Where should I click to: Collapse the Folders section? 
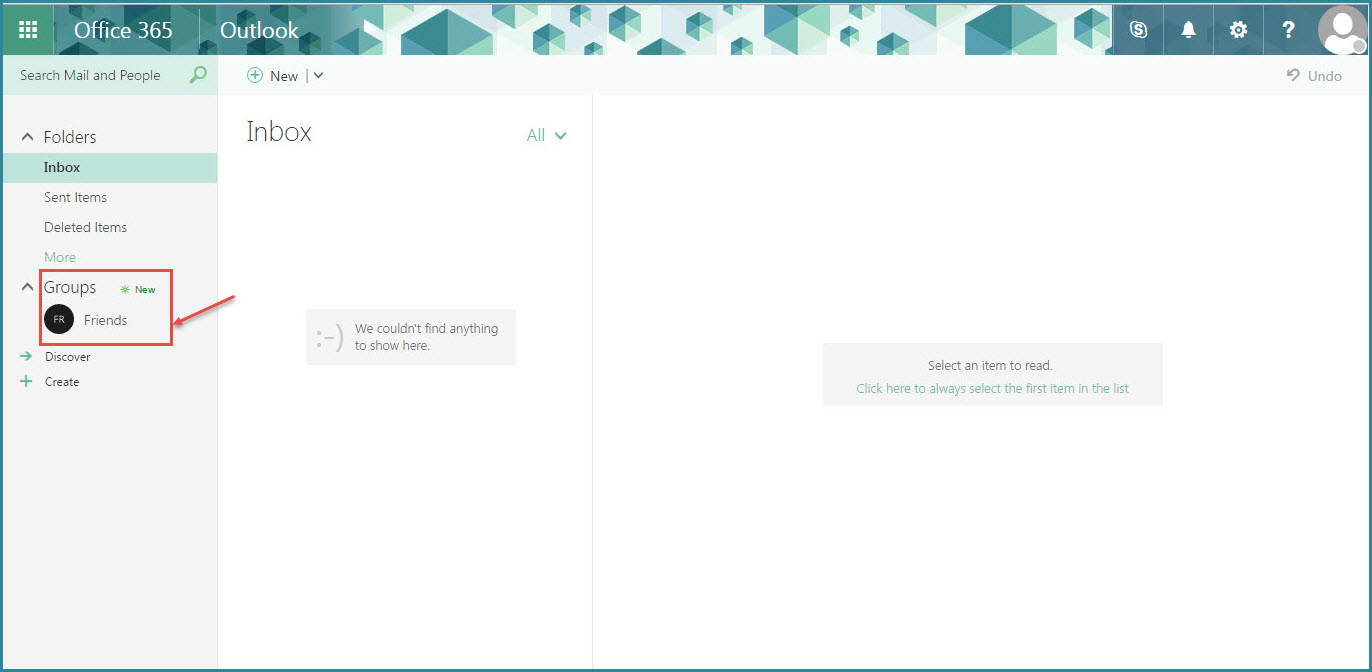tap(27, 137)
